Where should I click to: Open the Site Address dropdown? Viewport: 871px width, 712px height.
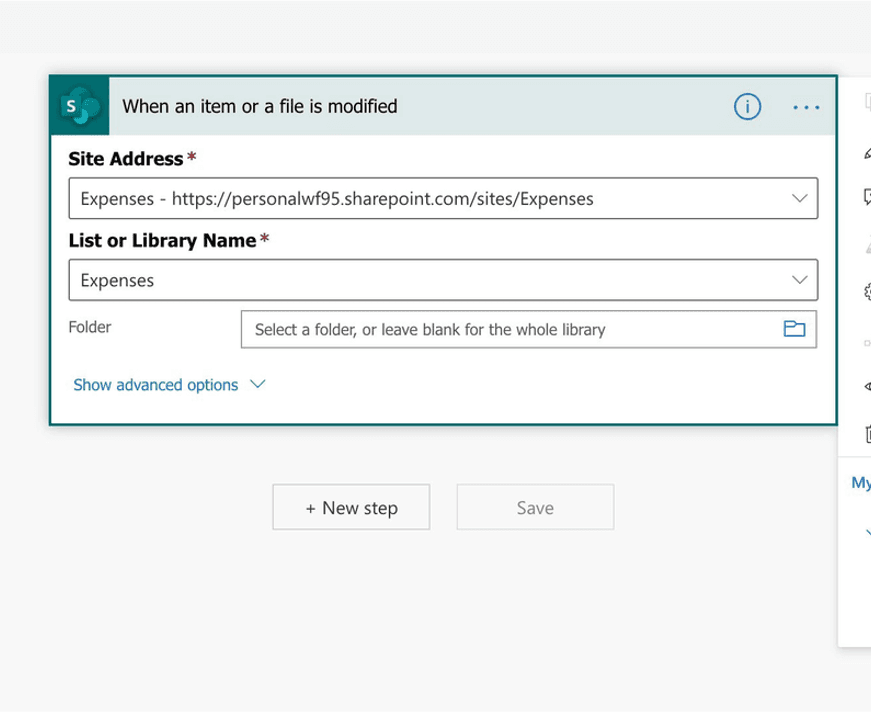pos(443,198)
